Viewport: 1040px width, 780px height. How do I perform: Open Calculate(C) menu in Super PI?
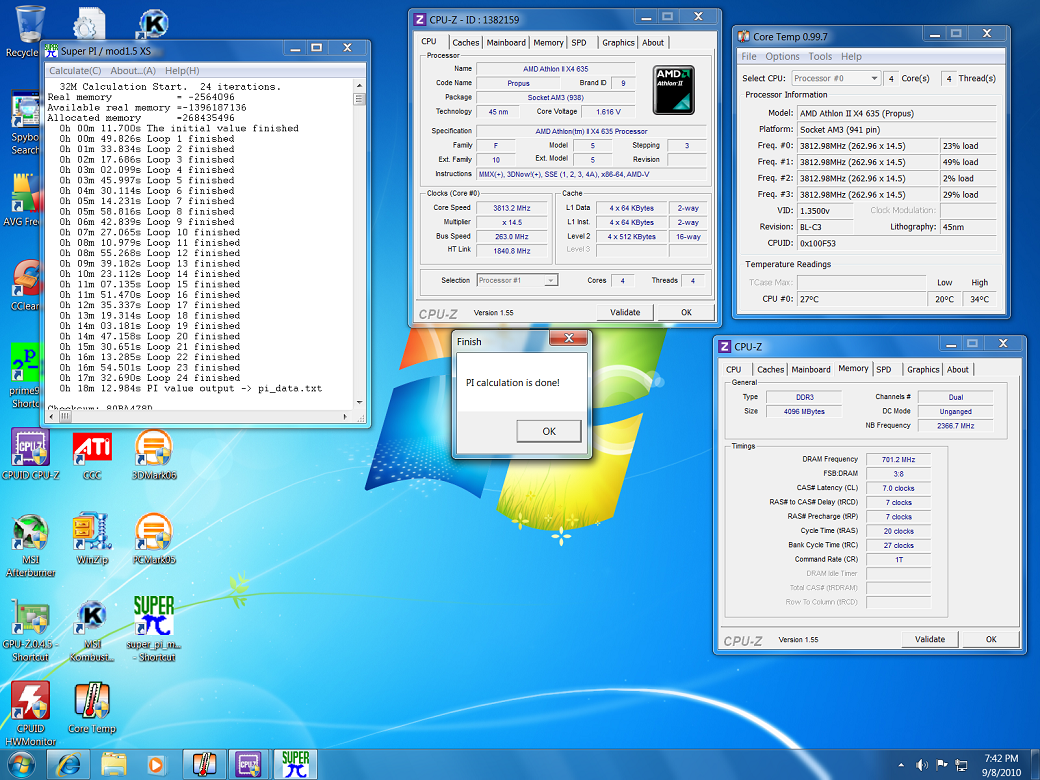coord(75,71)
